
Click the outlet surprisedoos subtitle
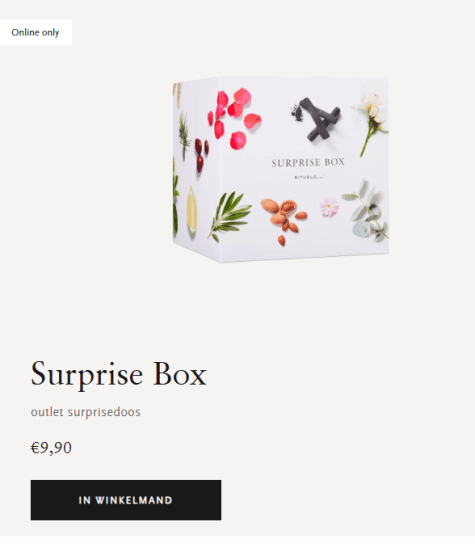tap(85, 412)
